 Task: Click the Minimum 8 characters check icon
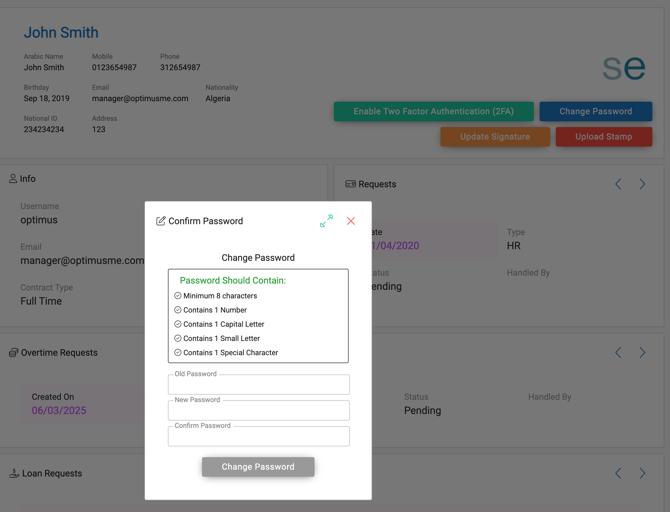click(x=178, y=296)
